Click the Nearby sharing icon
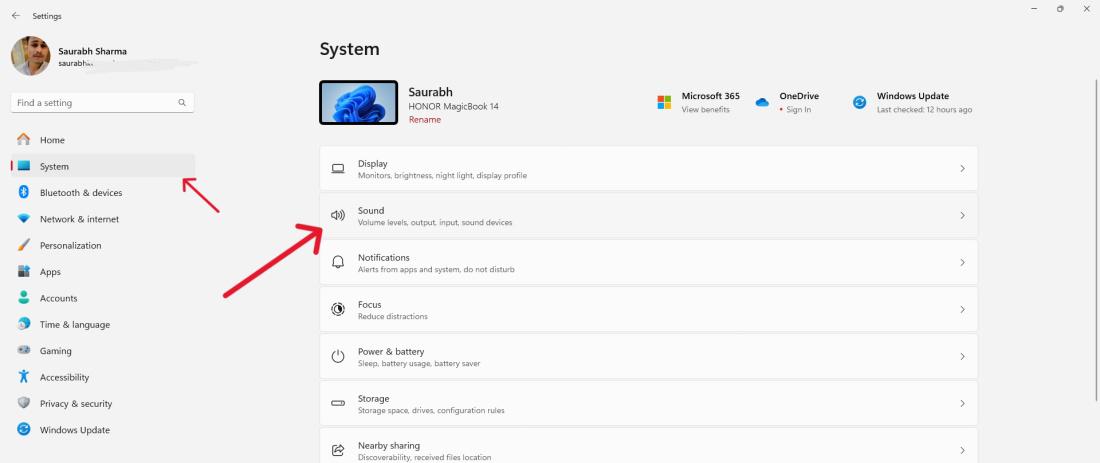Screen dimensions: 1100x463 (338, 450)
